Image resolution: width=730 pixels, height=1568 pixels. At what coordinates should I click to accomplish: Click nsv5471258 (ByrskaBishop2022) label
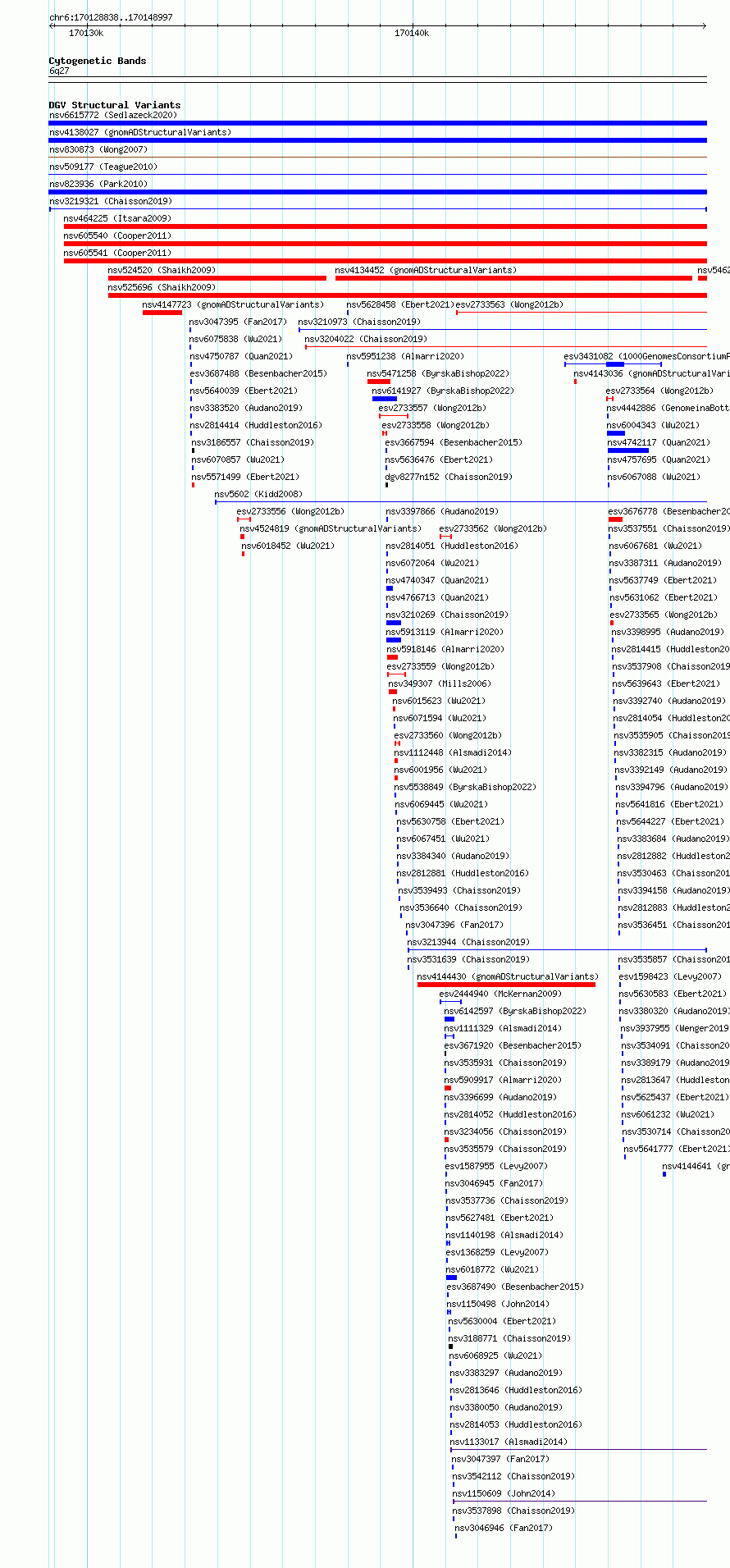coord(438,373)
